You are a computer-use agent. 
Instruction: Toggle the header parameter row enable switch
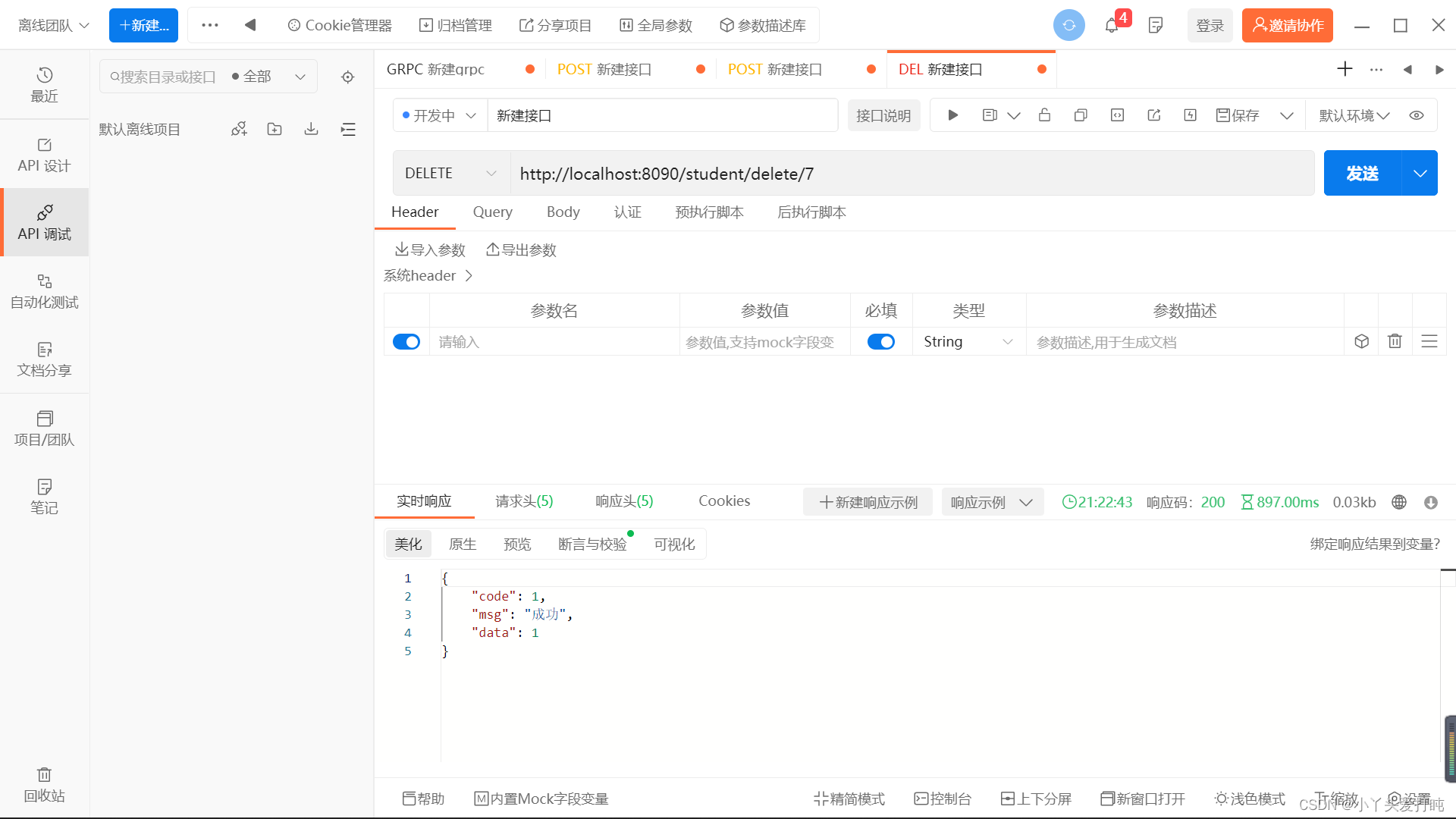pos(406,342)
